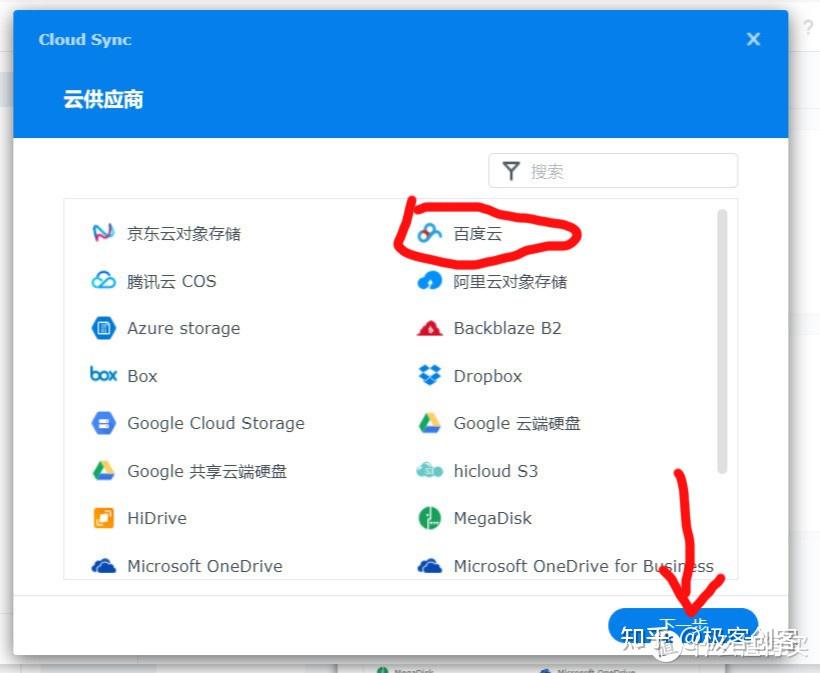The width and height of the screenshot is (820, 673).
Task: Pick the Google 云端硬盘 drive icon
Action: (429, 423)
